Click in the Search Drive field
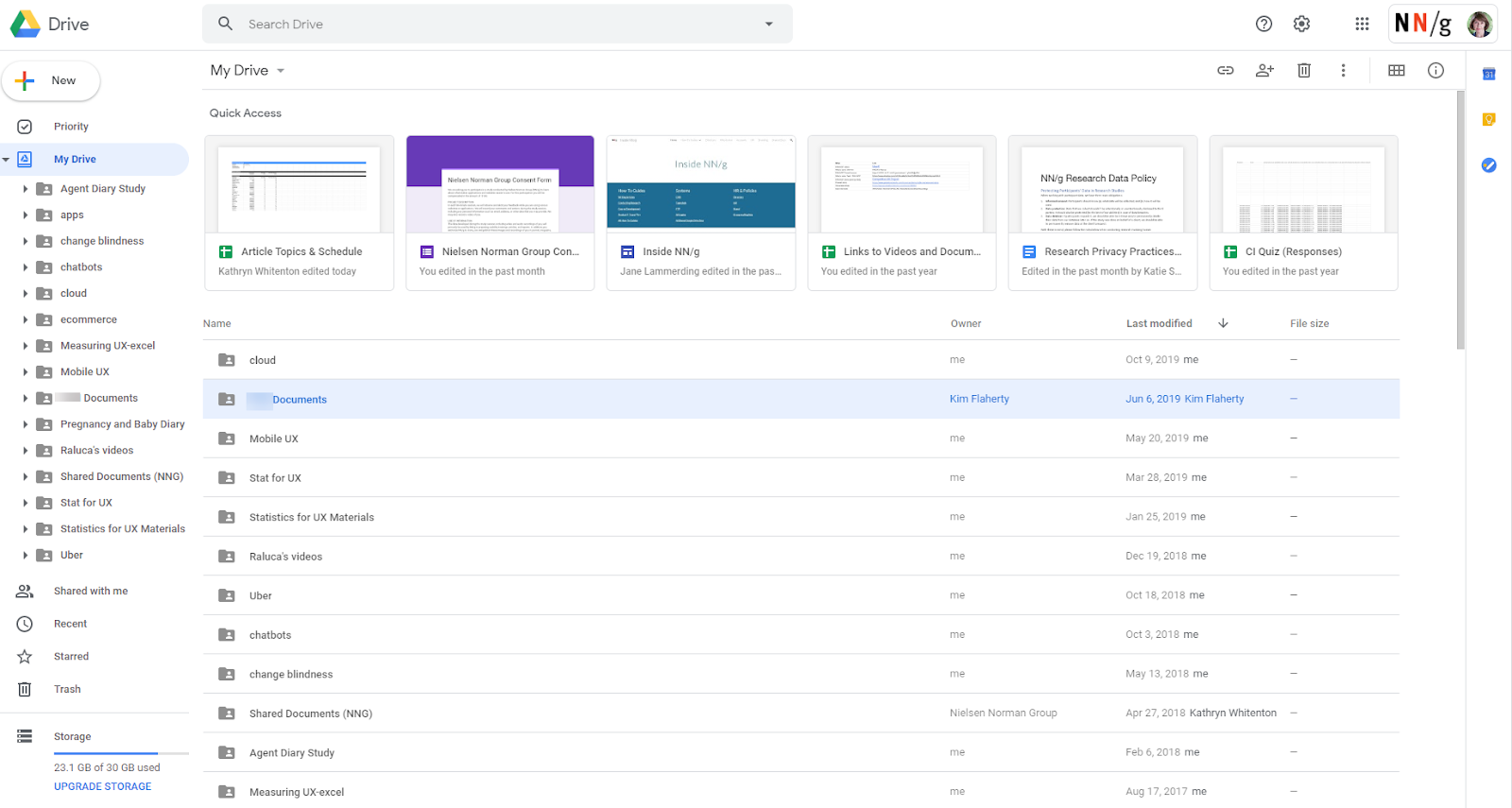This screenshot has height=808, width=1512. tap(496, 24)
